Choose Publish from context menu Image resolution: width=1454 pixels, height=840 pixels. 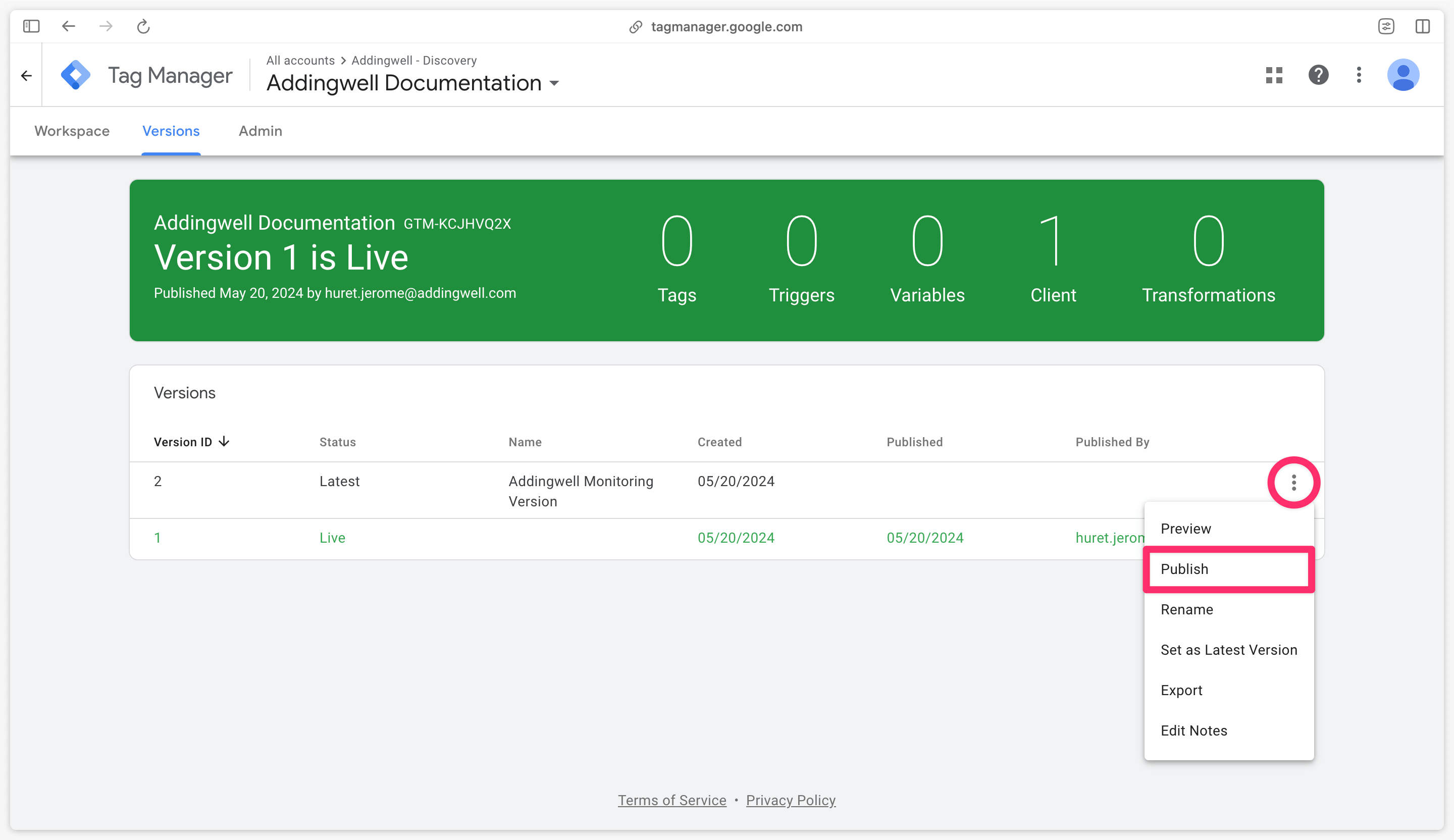pyautogui.click(x=1229, y=569)
